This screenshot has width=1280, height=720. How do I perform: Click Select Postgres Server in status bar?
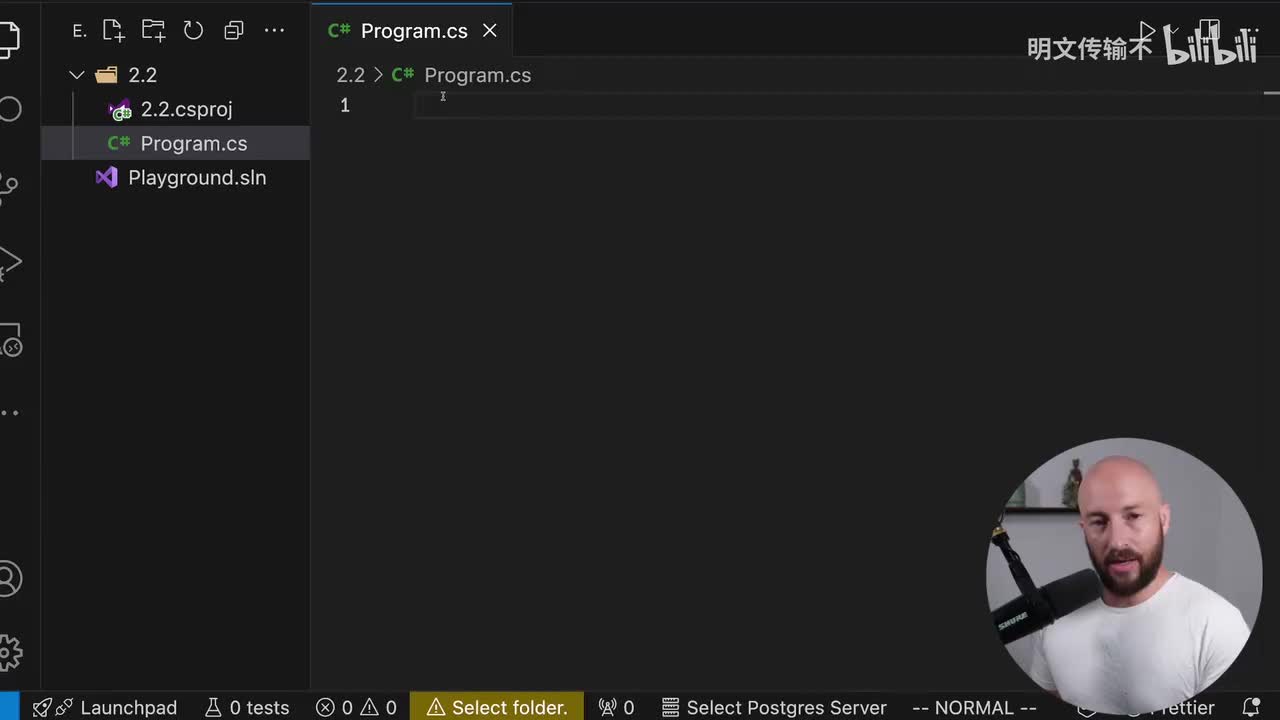pos(774,707)
